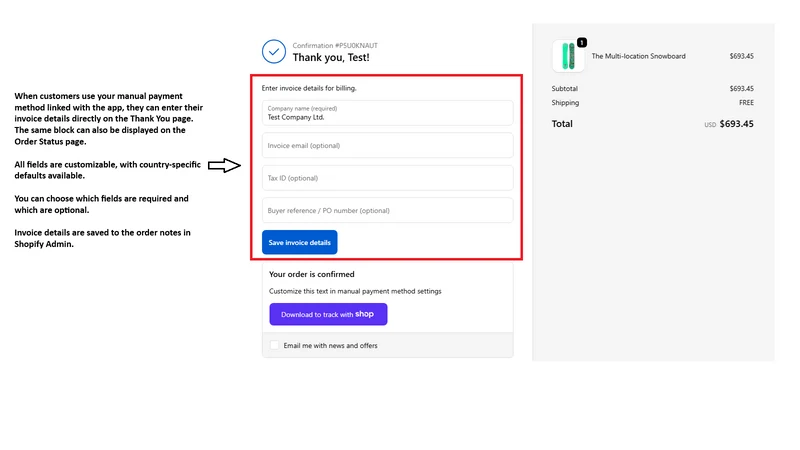Image resolution: width=800 pixels, height=450 pixels.
Task: Click 'The Multi-location Snowboard' product name
Action: point(638,56)
